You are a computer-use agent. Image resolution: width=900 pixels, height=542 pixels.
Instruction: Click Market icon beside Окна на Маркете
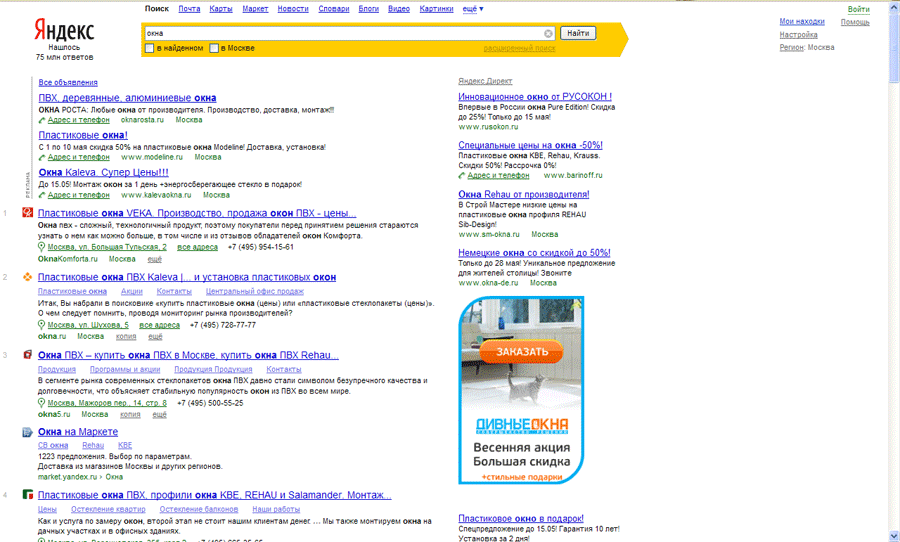(28, 432)
